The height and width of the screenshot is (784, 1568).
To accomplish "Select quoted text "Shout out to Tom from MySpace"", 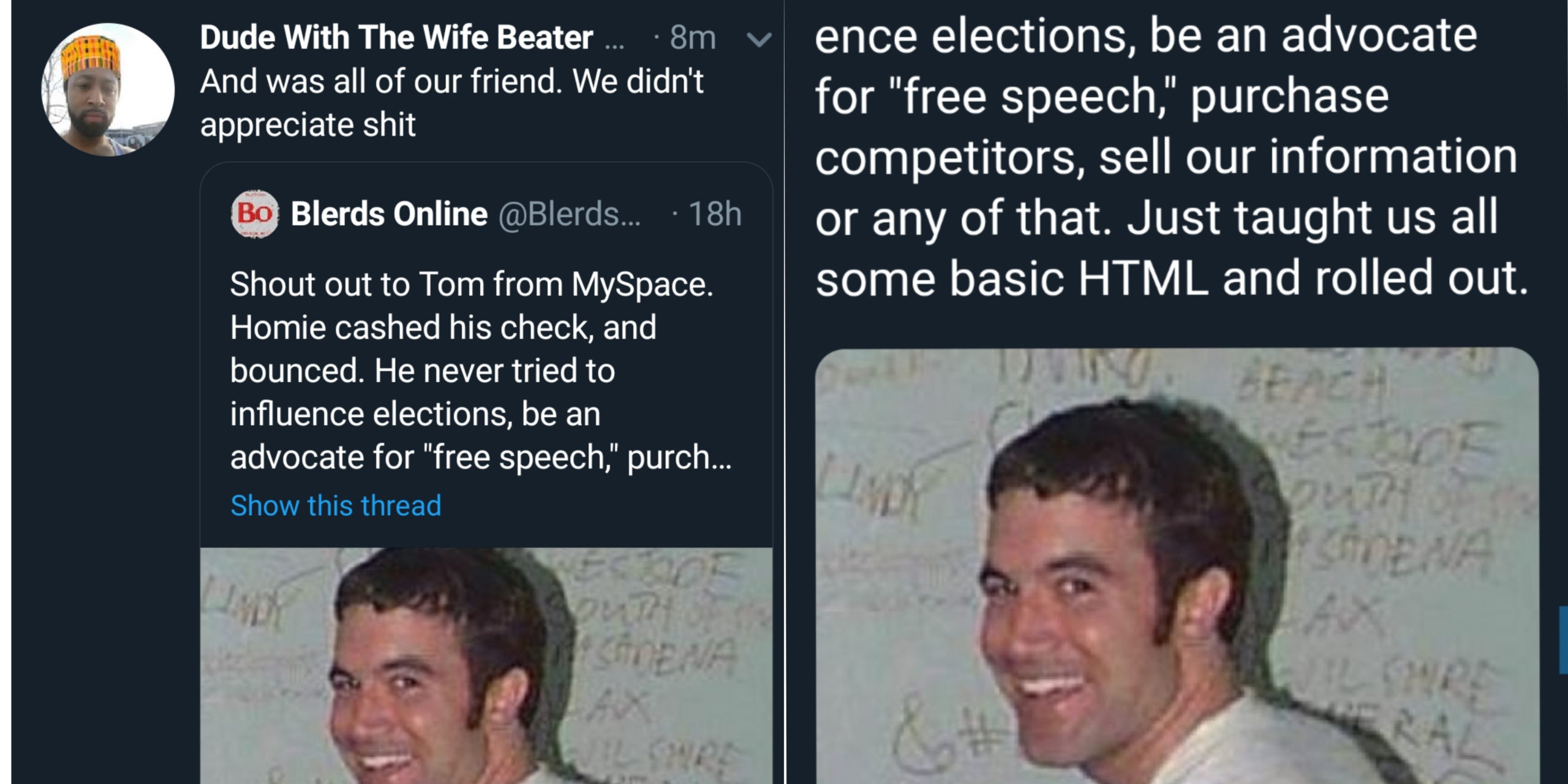I will click(472, 285).
